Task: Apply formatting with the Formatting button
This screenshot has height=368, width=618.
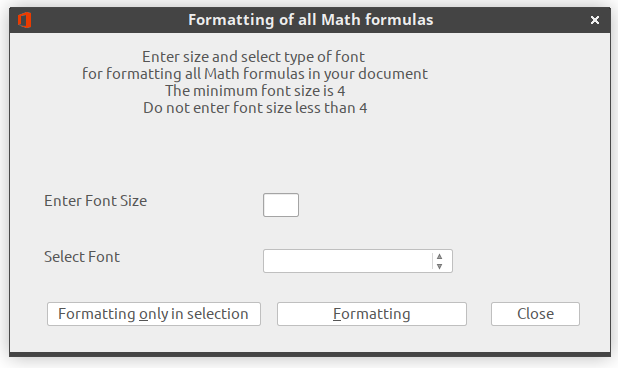Action: point(372,314)
